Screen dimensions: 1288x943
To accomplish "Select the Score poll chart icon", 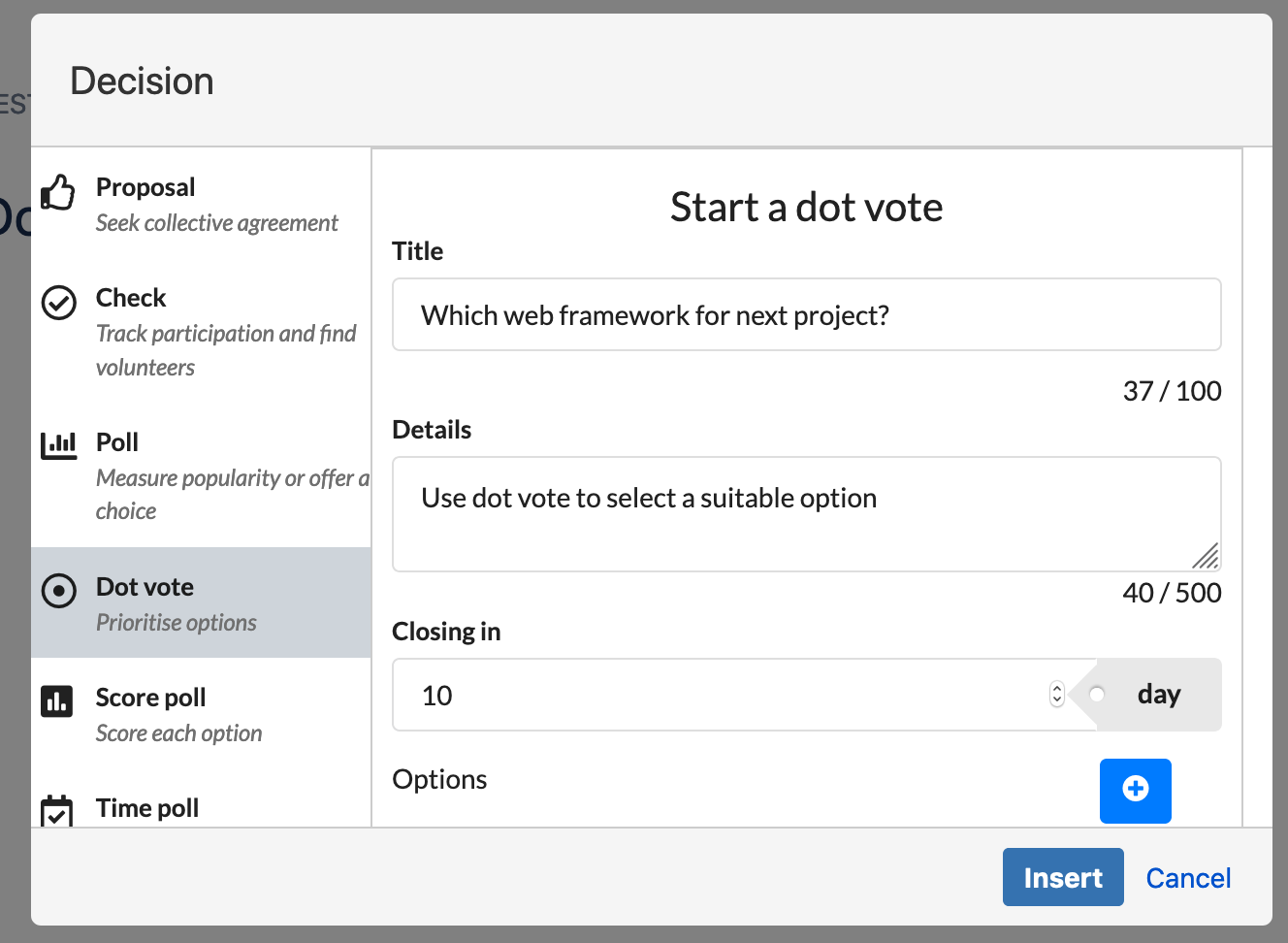I will point(58,699).
